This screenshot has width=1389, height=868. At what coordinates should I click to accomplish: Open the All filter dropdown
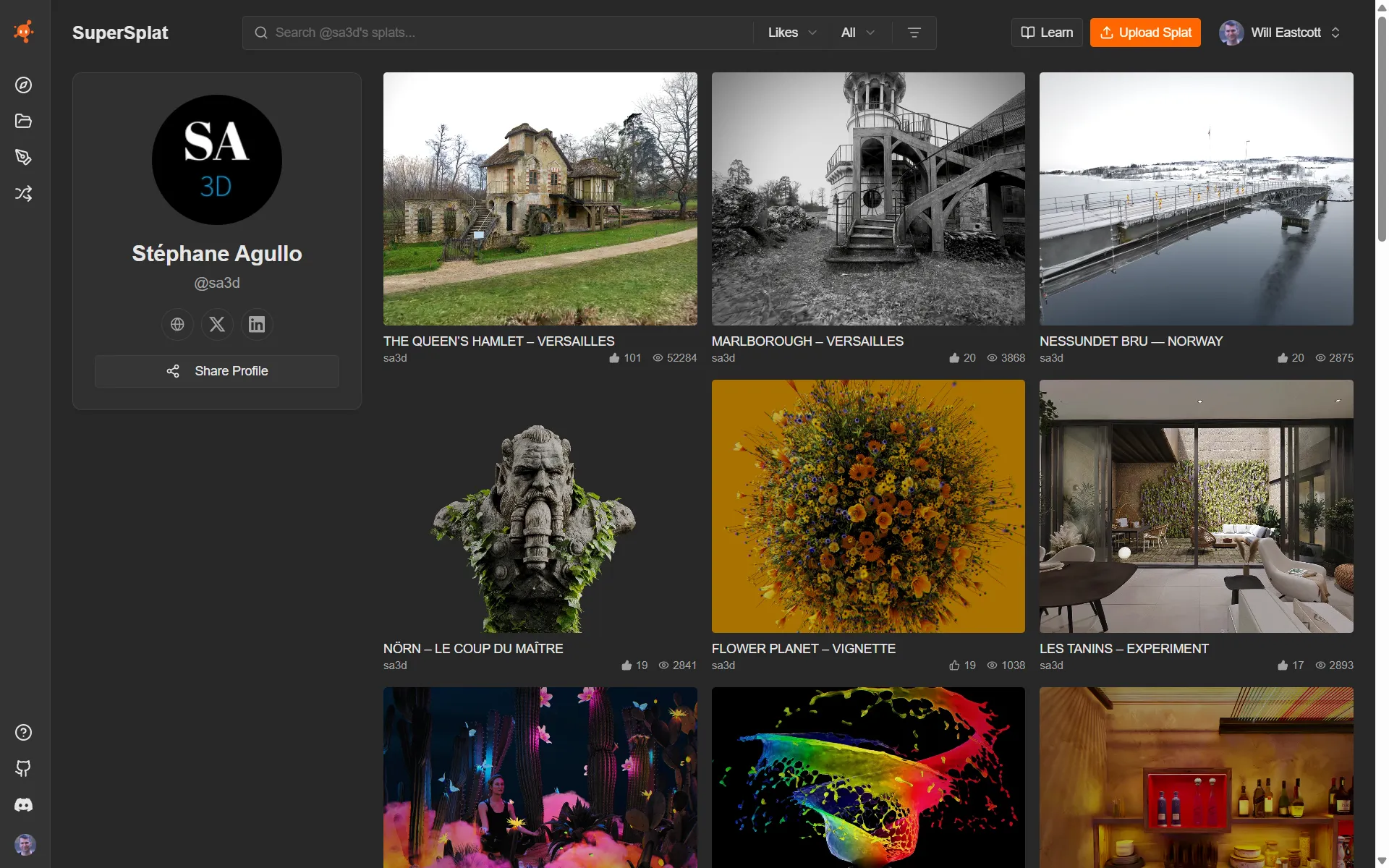tap(858, 33)
